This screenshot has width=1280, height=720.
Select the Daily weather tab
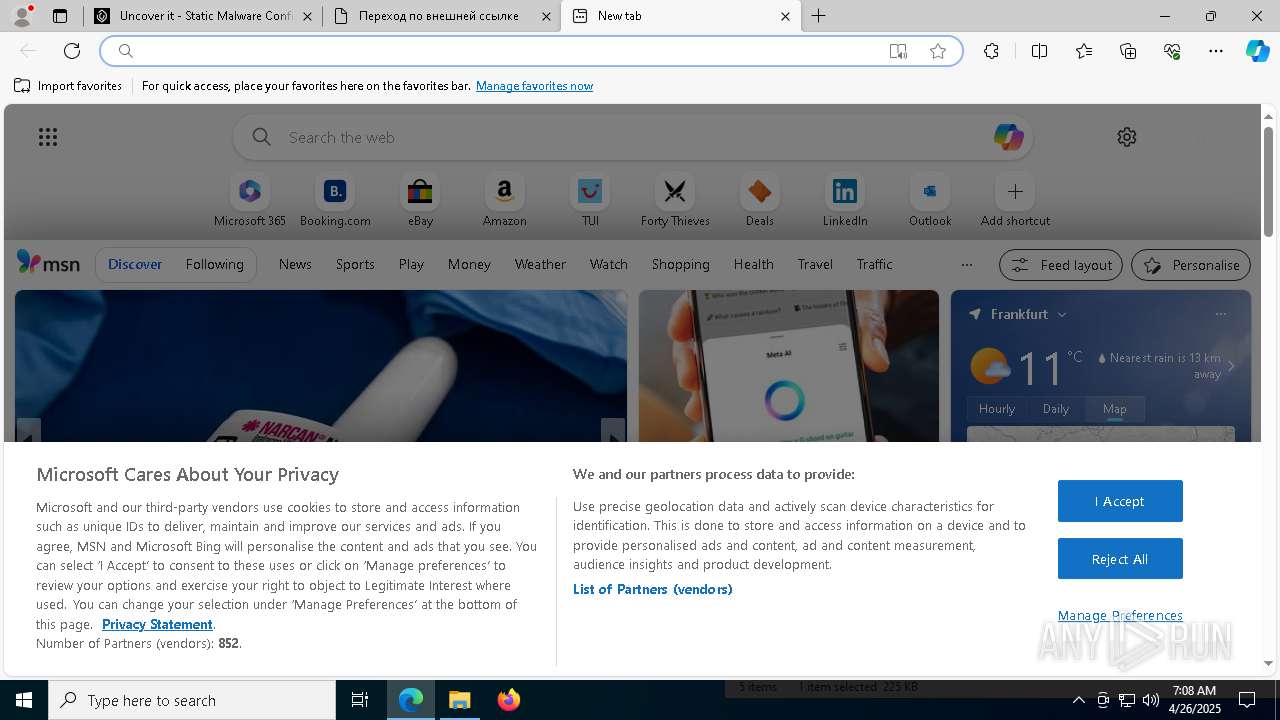1056,408
